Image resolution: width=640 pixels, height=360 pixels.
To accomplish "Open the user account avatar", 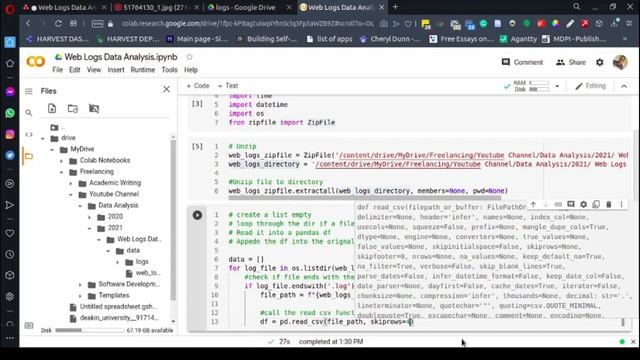I will point(620,62).
